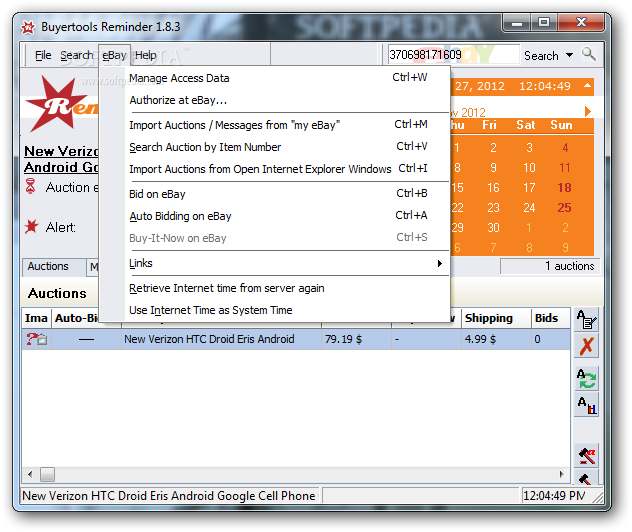Open the Help menu
Image resolution: width=632 pixels, height=532 pixels.
pyautogui.click(x=146, y=55)
